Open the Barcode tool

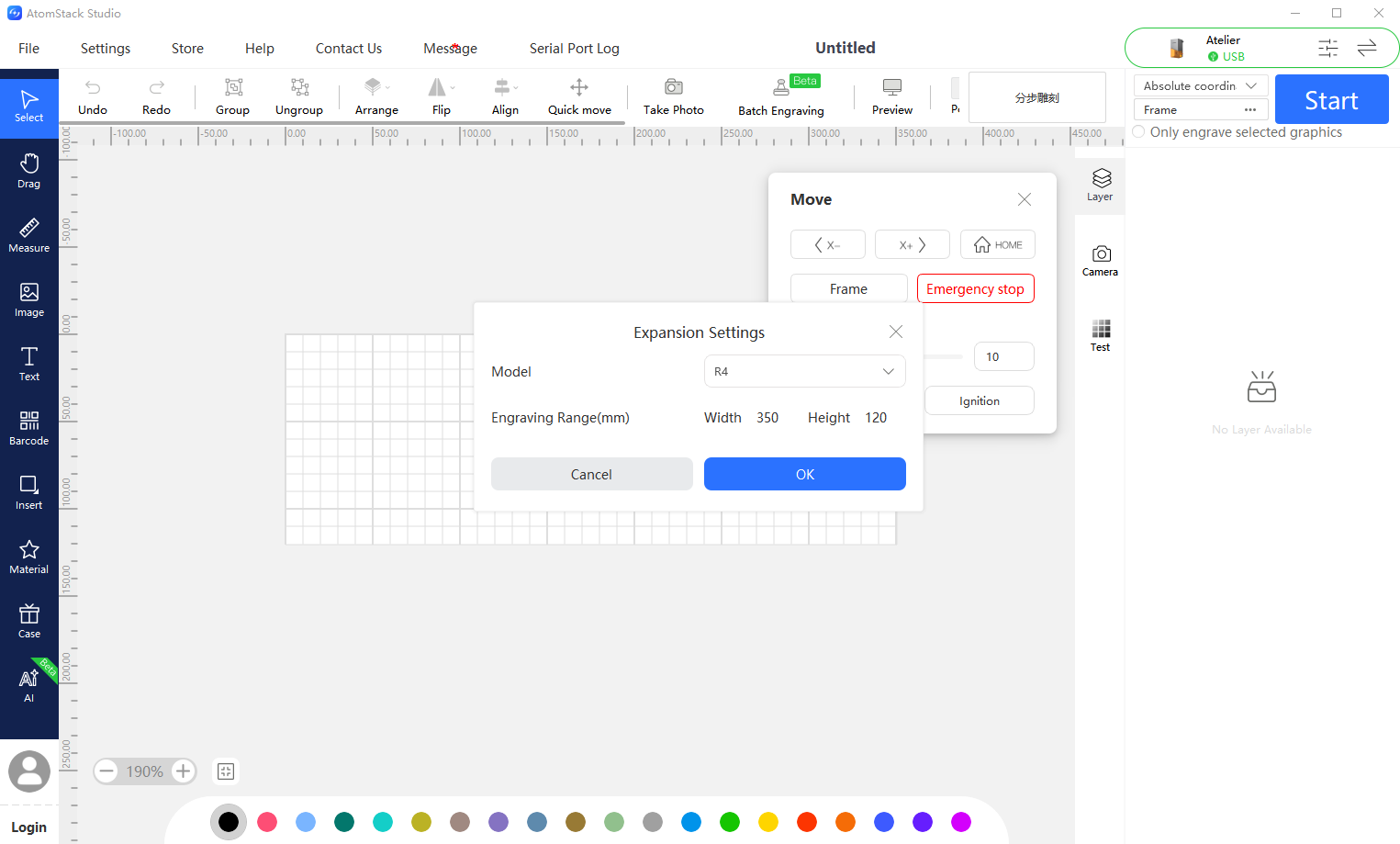click(29, 428)
